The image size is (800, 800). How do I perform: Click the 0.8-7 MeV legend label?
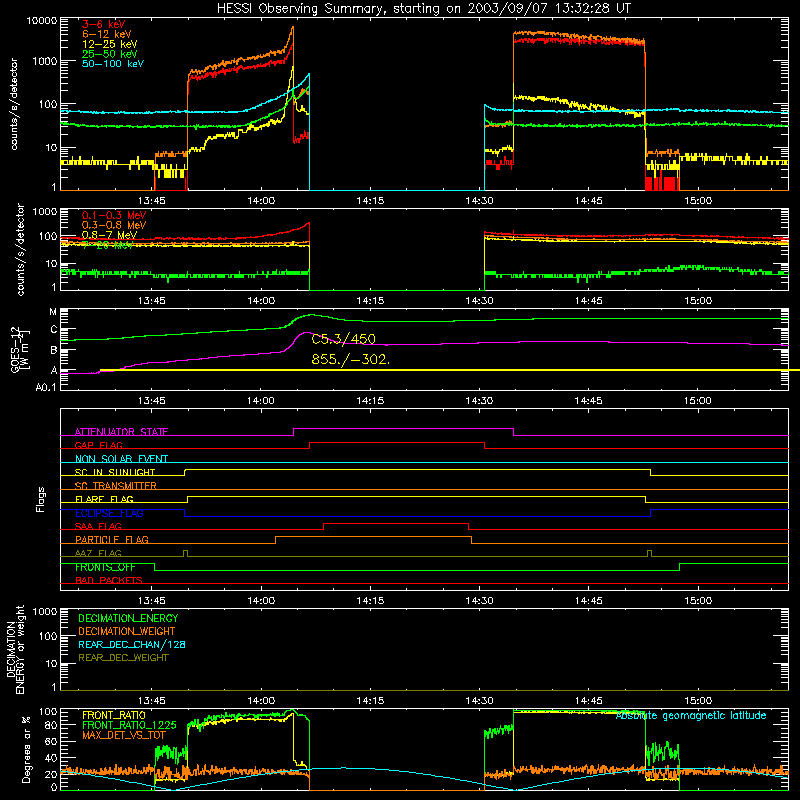(109, 235)
